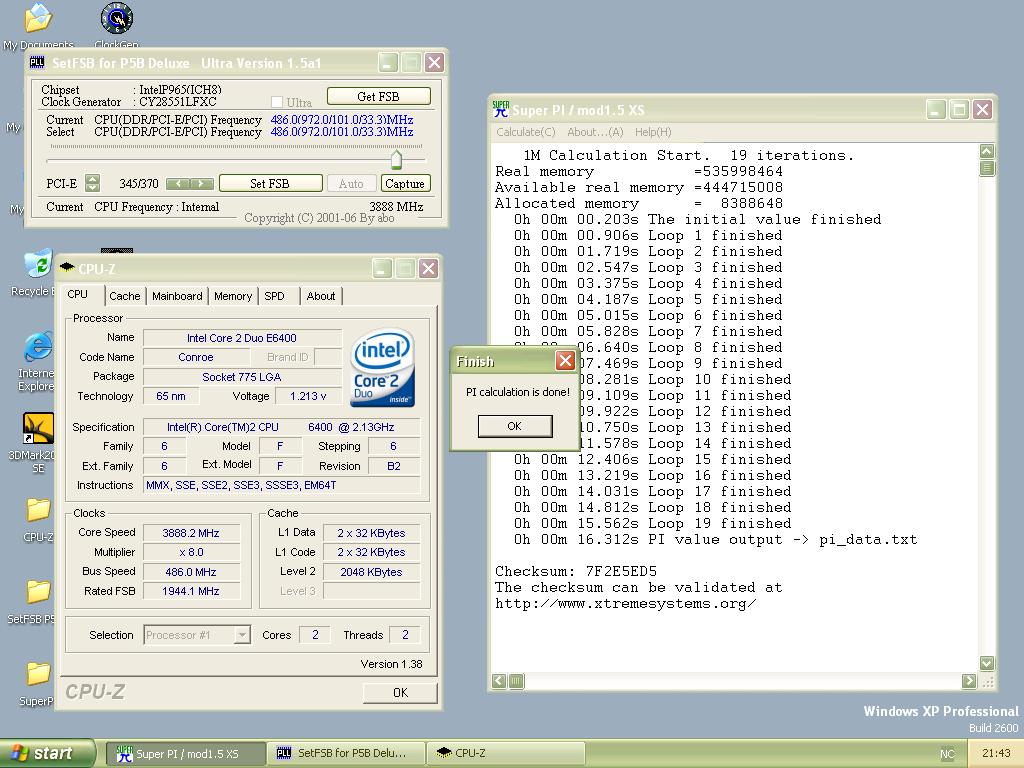Click the Name field Intel Core 2 Duo E6400
The height and width of the screenshot is (768, 1024).
tap(242, 338)
